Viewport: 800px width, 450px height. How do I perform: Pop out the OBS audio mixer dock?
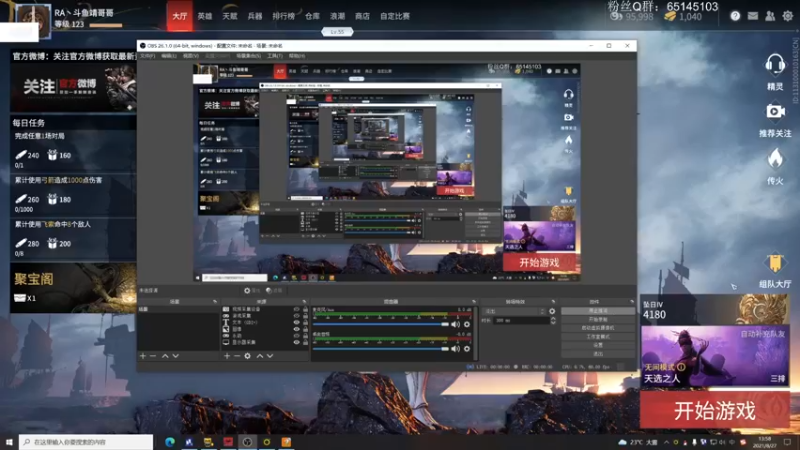tap(474, 302)
